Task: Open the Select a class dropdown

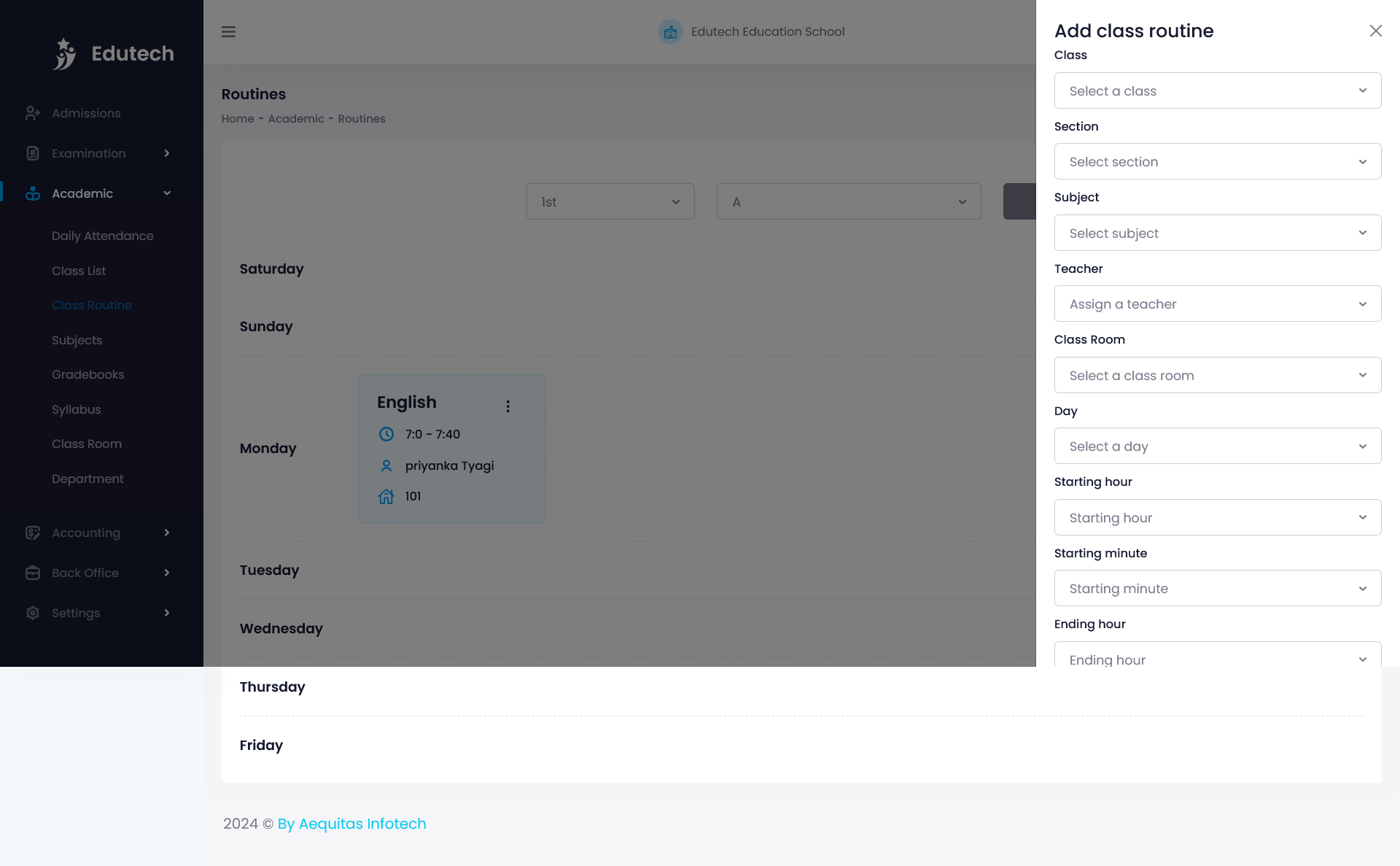Action: tap(1216, 90)
